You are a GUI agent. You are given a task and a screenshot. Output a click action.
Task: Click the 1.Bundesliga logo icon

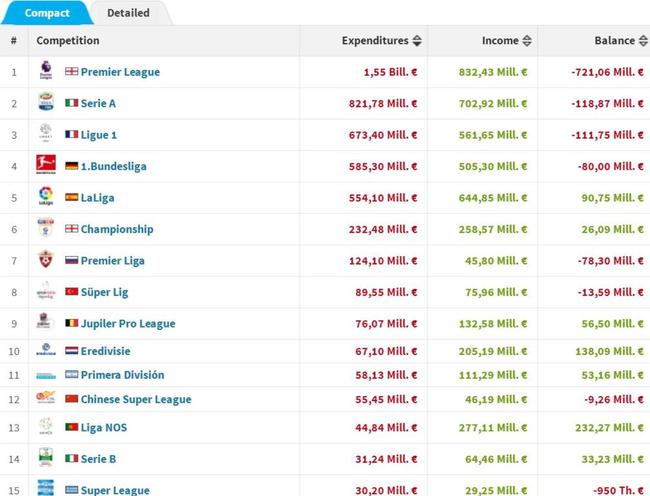pos(45,166)
